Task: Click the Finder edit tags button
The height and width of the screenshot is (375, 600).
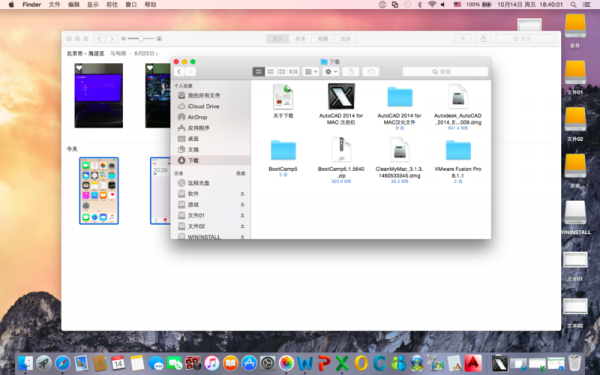Action: coord(371,72)
